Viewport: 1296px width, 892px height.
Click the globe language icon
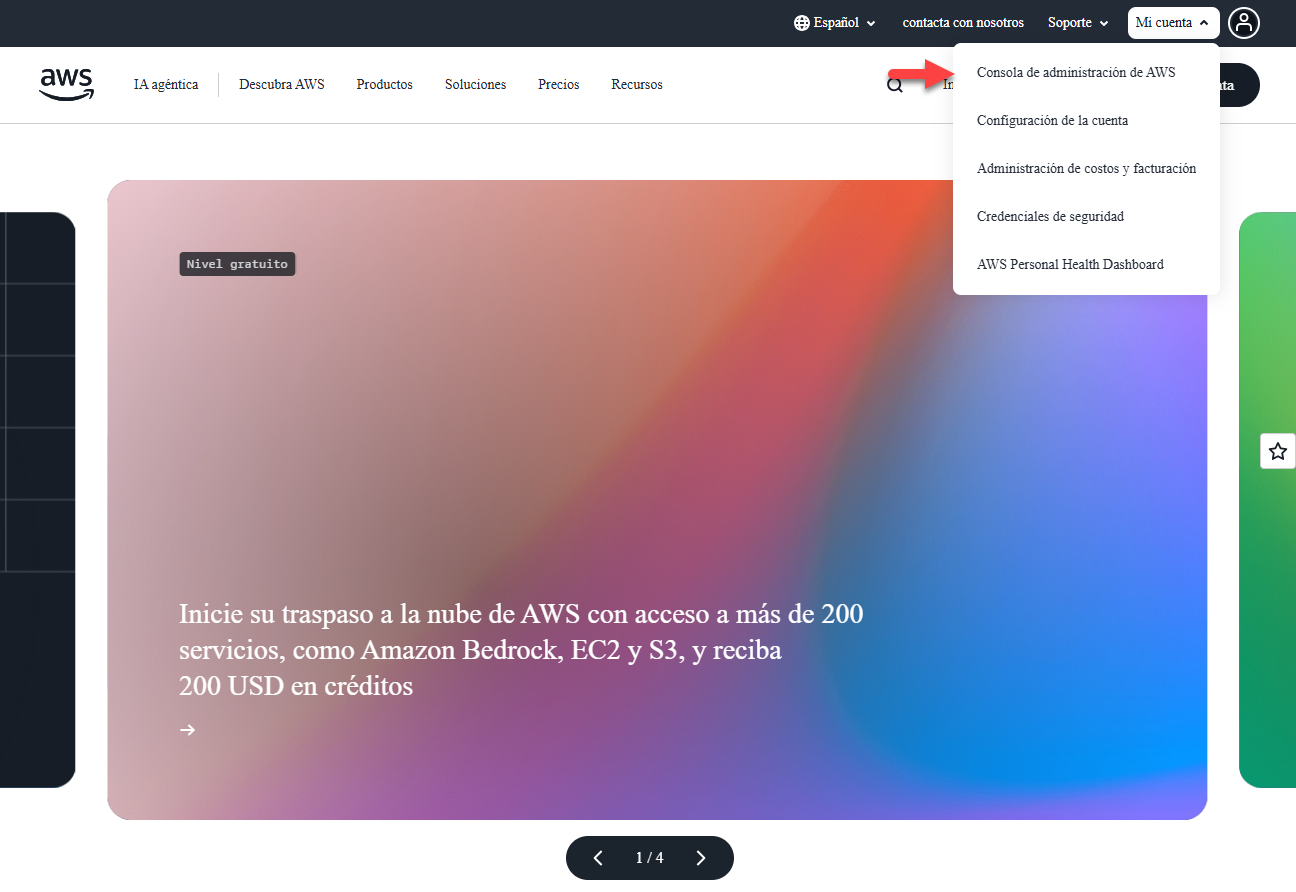pyautogui.click(x=801, y=23)
